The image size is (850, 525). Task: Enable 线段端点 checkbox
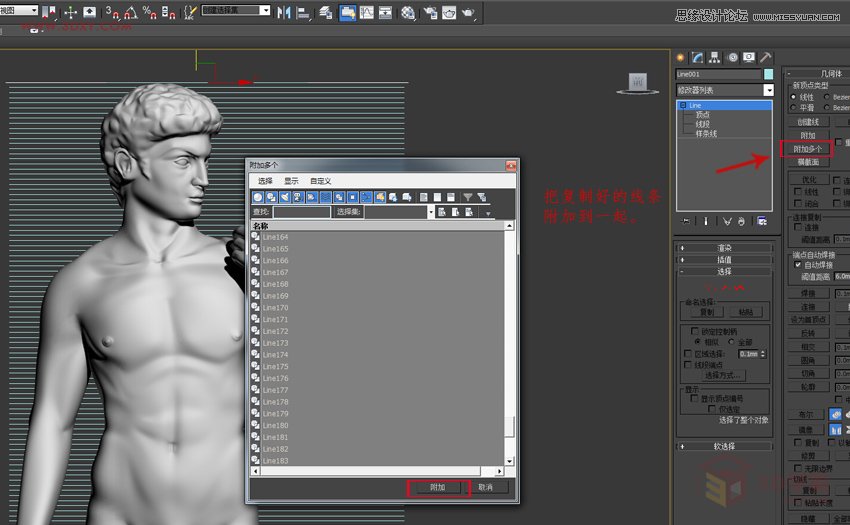point(688,364)
